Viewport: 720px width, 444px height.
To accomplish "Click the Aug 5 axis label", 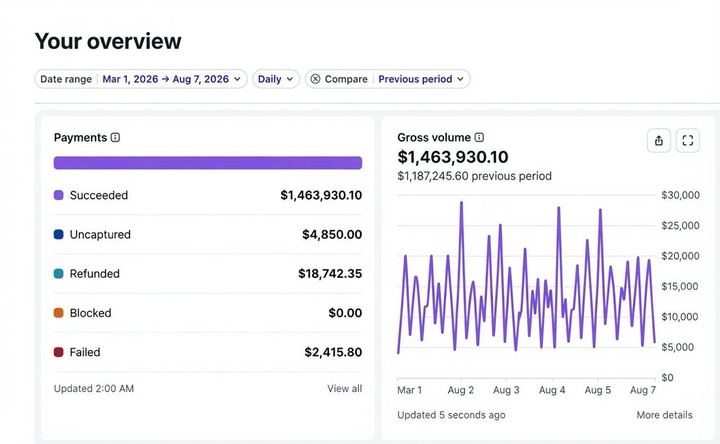I will (x=597, y=390).
